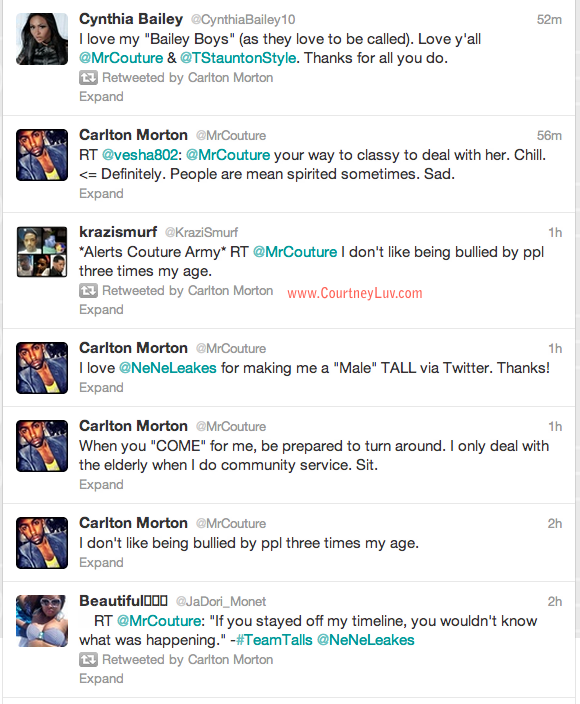Expand the tweet about loving @NeNeLeakes
The height and width of the screenshot is (704, 580).
pyautogui.click(x=101, y=387)
